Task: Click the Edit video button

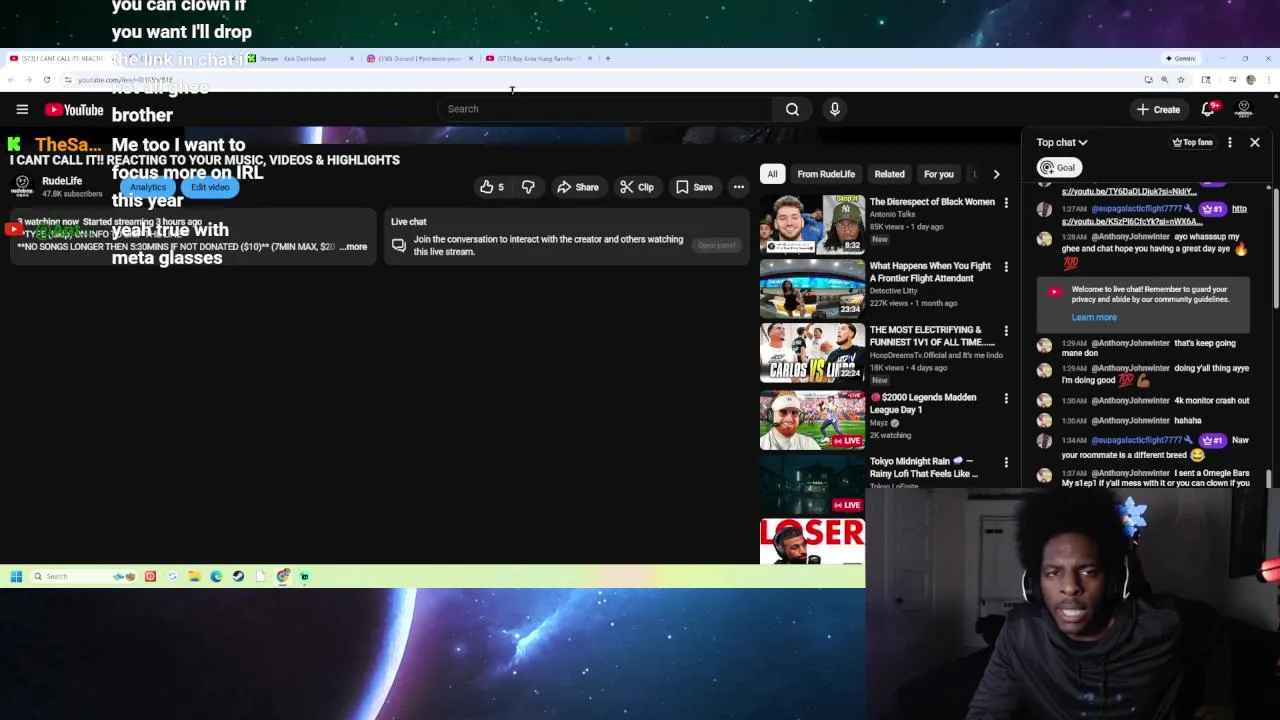Action: point(210,187)
